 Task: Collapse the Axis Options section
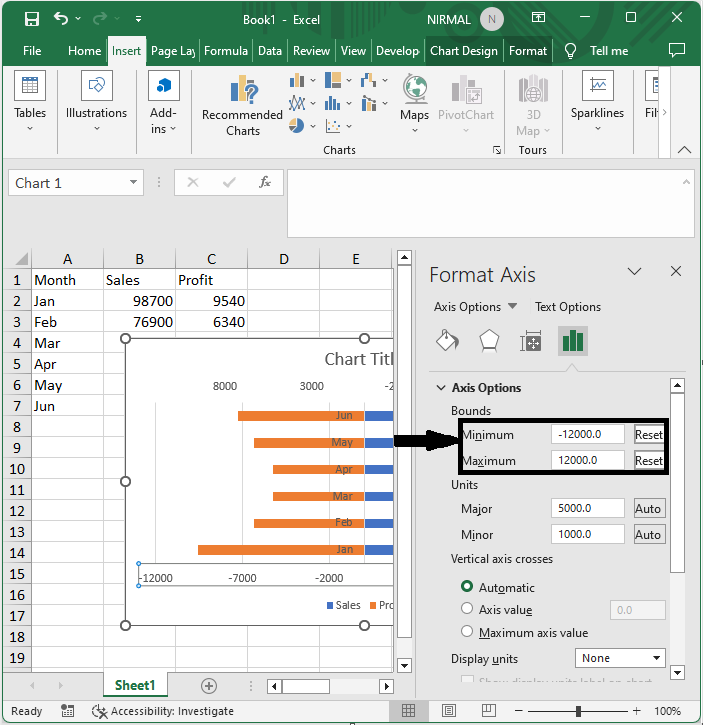(x=440, y=388)
